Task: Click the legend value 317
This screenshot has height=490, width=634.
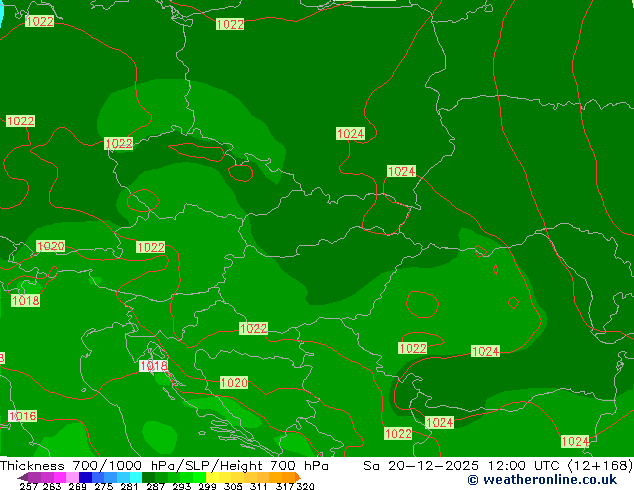Action: [x=285, y=486]
